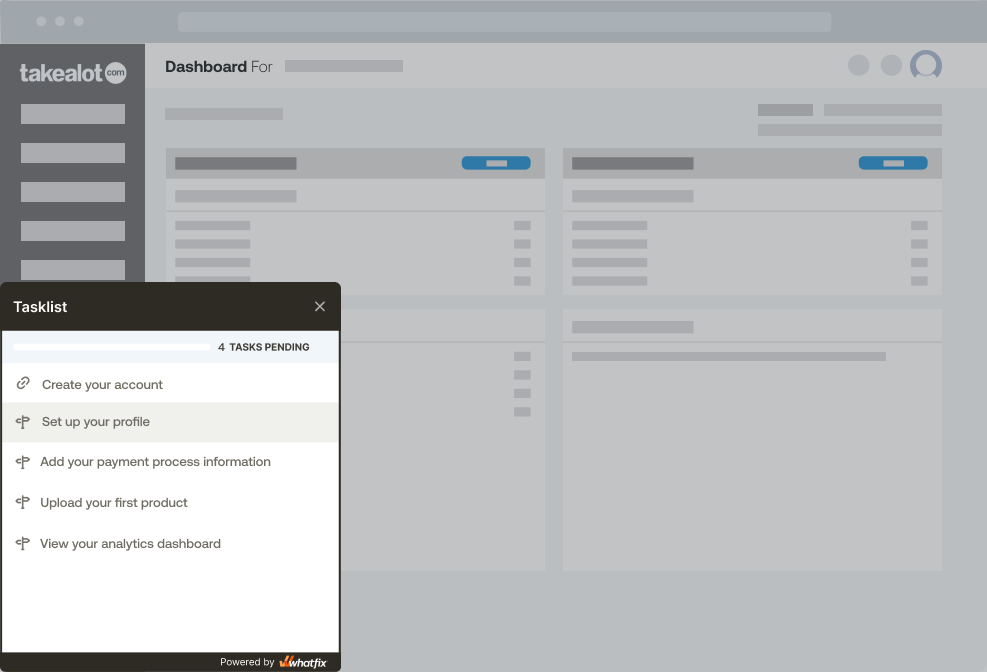Close the Tasklist panel

click(320, 306)
